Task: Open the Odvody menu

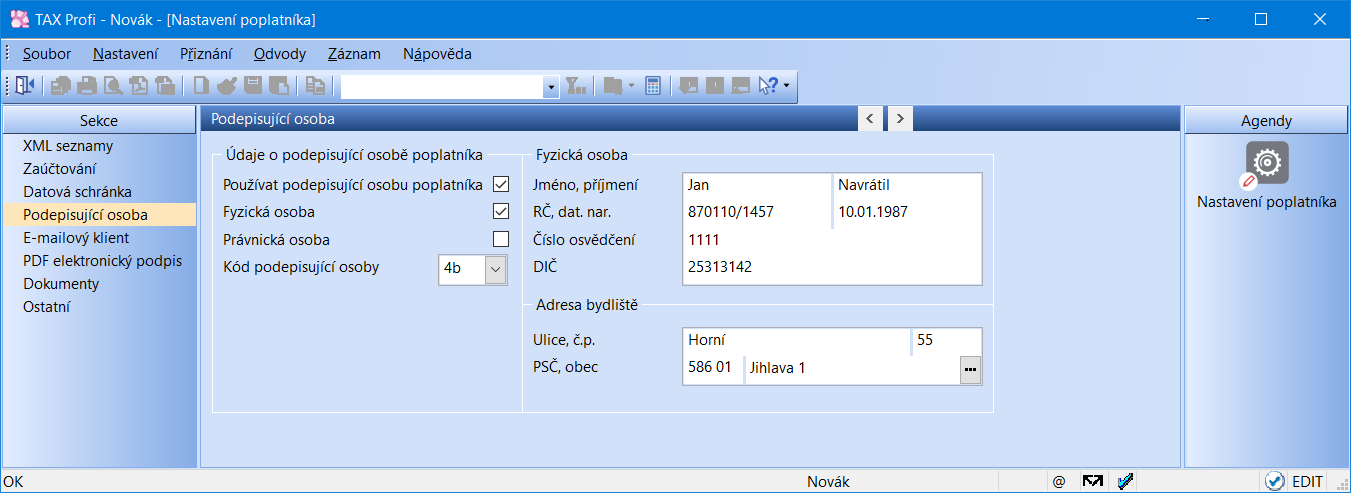Action: click(x=280, y=54)
